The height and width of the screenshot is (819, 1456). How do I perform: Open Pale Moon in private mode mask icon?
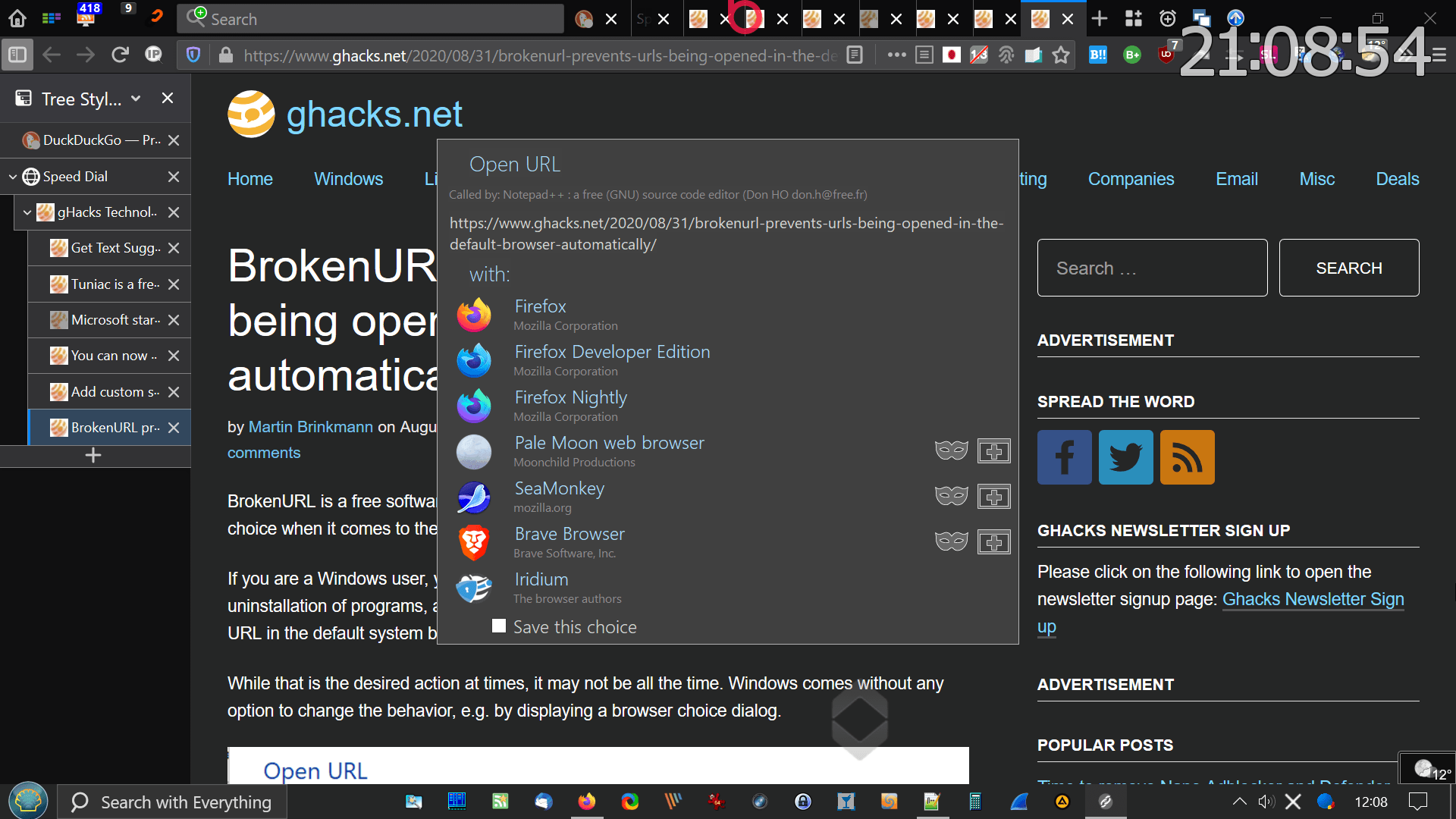click(951, 450)
